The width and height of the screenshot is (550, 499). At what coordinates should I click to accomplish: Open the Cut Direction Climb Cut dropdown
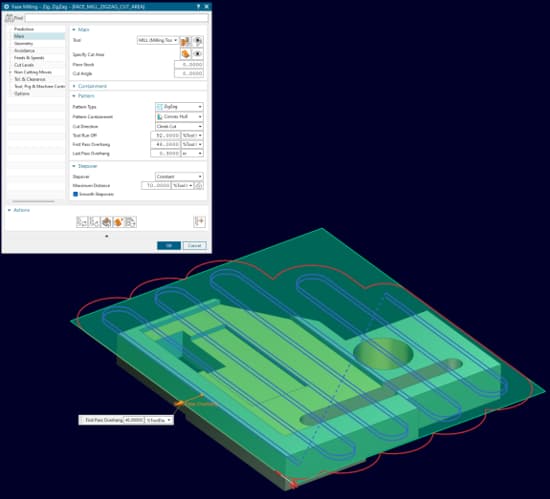179,126
